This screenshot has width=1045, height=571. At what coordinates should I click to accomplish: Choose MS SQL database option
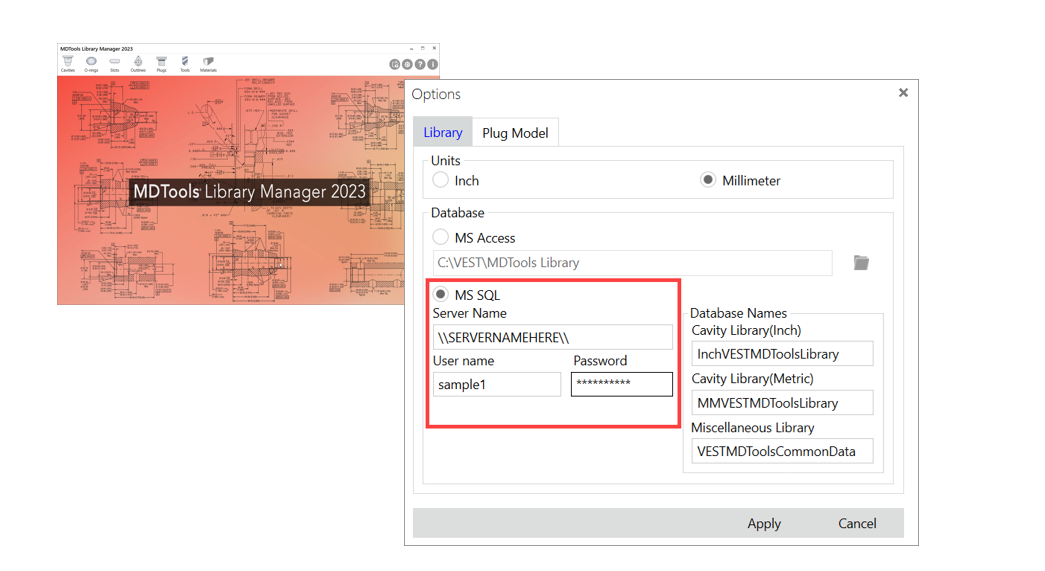440,294
